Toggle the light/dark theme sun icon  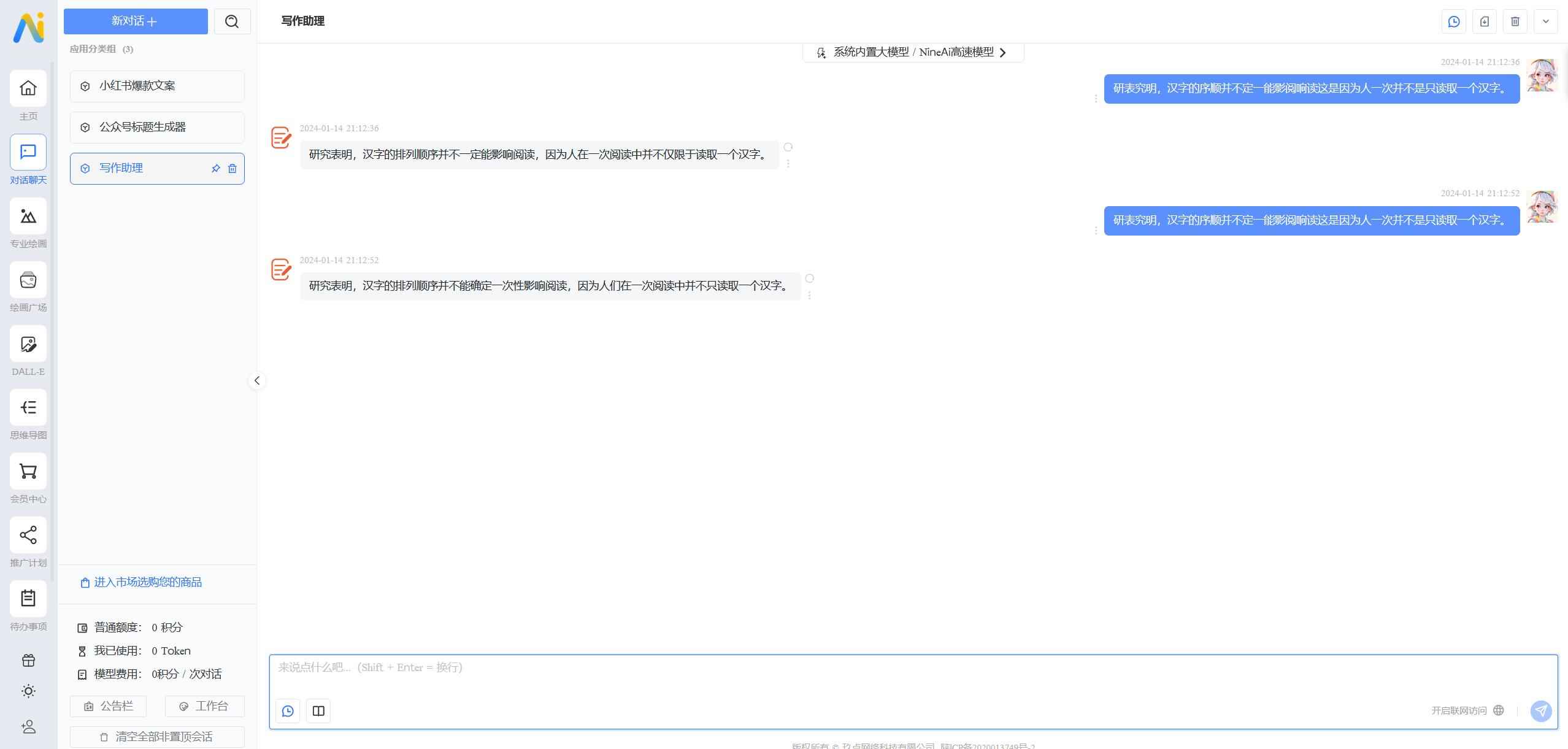point(28,691)
